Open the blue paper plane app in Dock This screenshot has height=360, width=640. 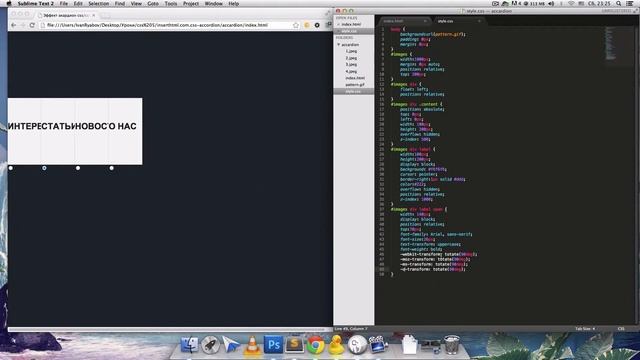(x=231, y=345)
